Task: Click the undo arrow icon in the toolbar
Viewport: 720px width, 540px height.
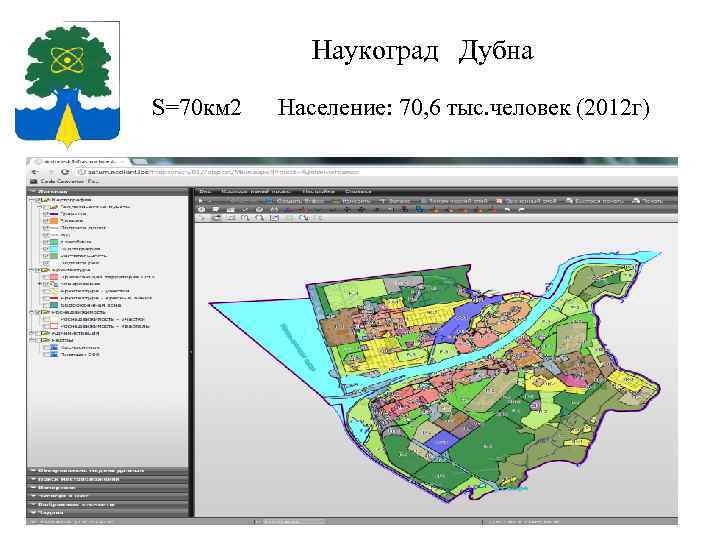Action: pos(507,209)
